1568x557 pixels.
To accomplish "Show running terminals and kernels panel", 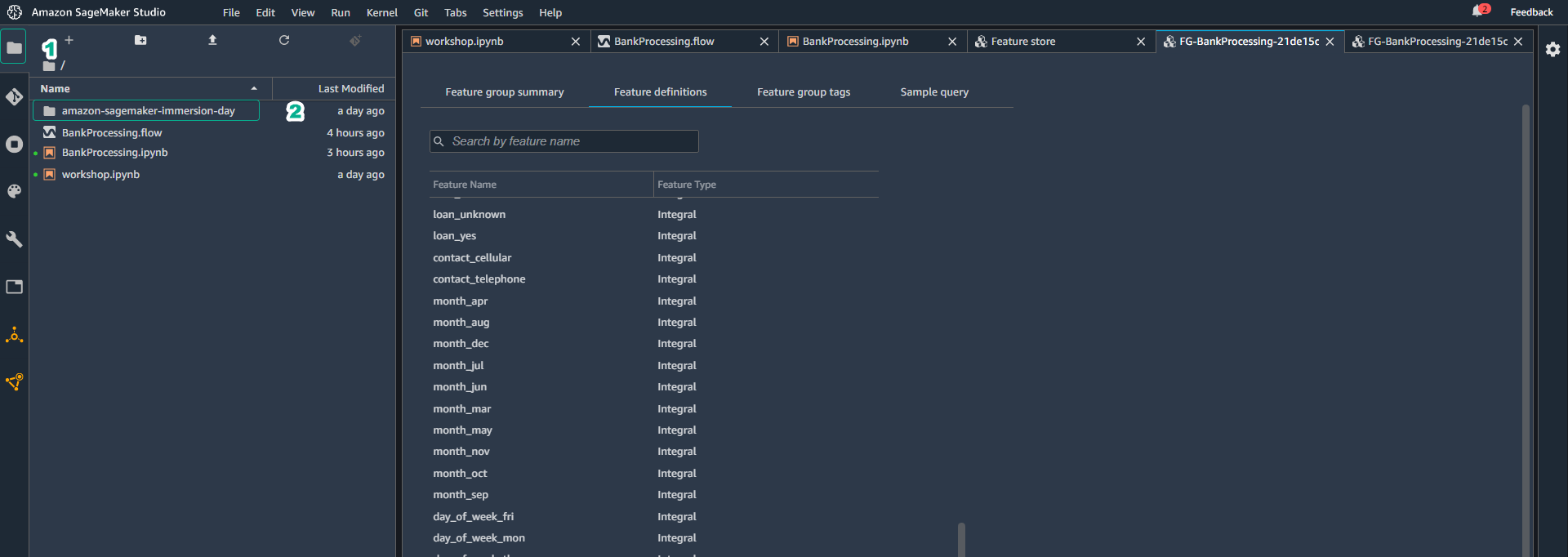I will 14,145.
